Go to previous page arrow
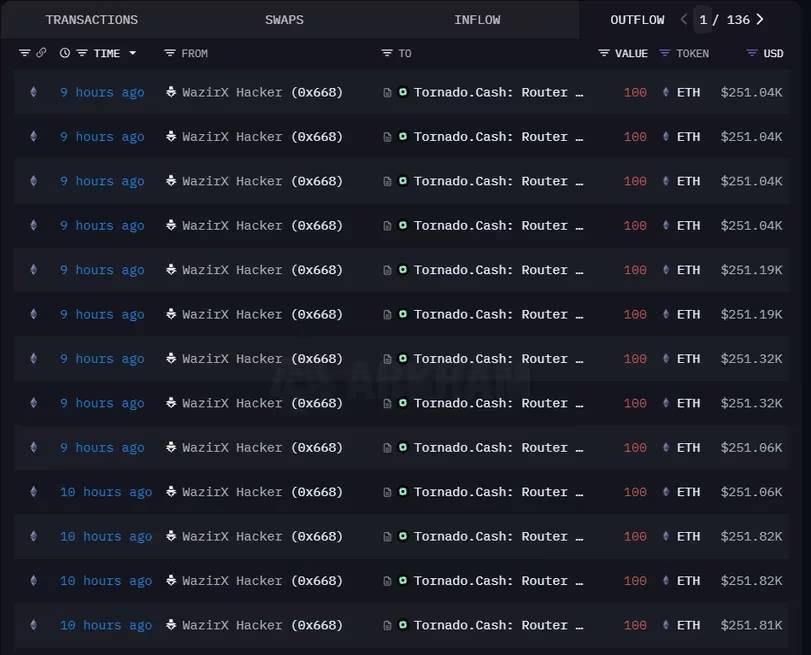This screenshot has height=655, width=811. [684, 20]
